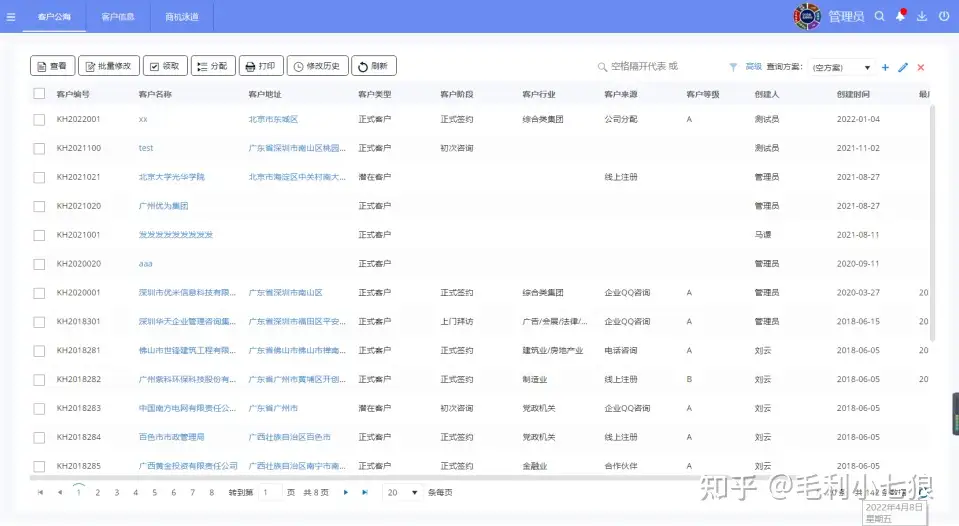Open customer link 广州优为集团
959x526 pixels.
[163, 206]
